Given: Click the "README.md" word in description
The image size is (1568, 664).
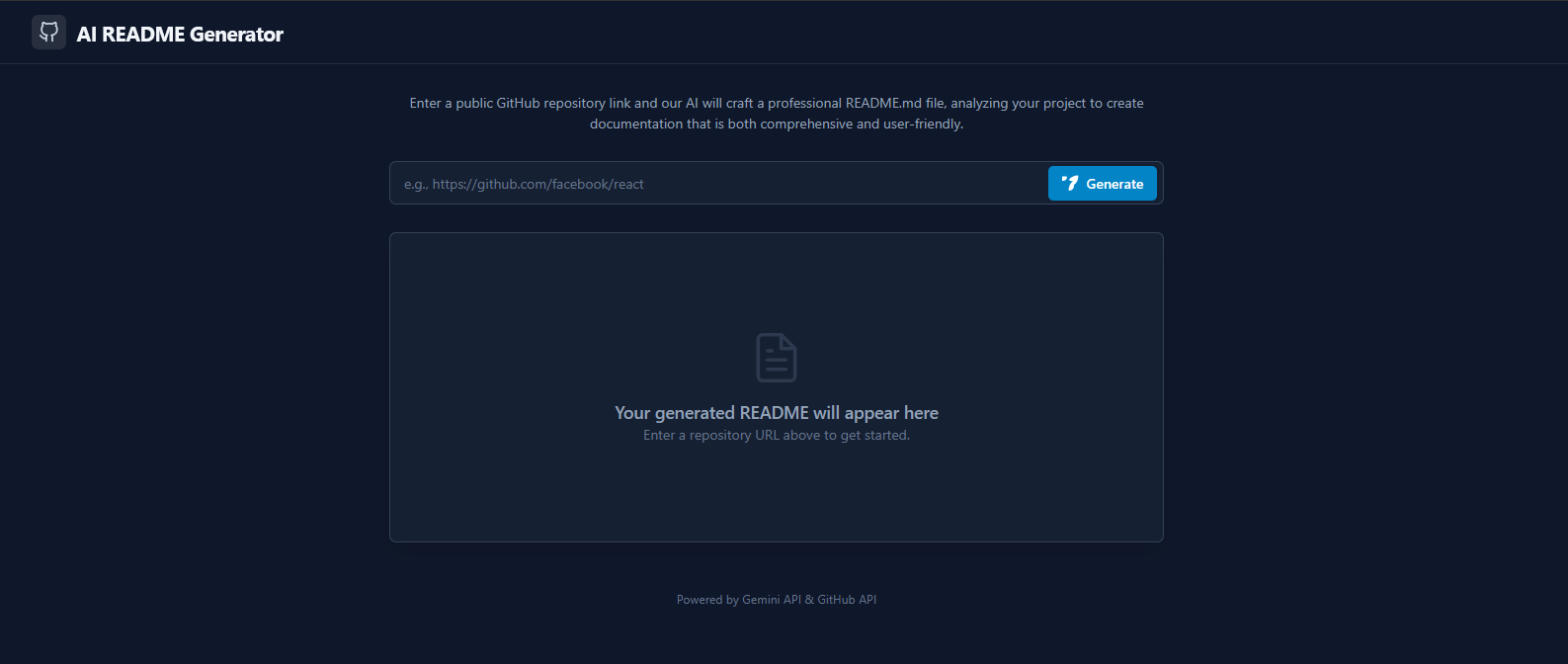Looking at the screenshot, I should tap(883, 103).
